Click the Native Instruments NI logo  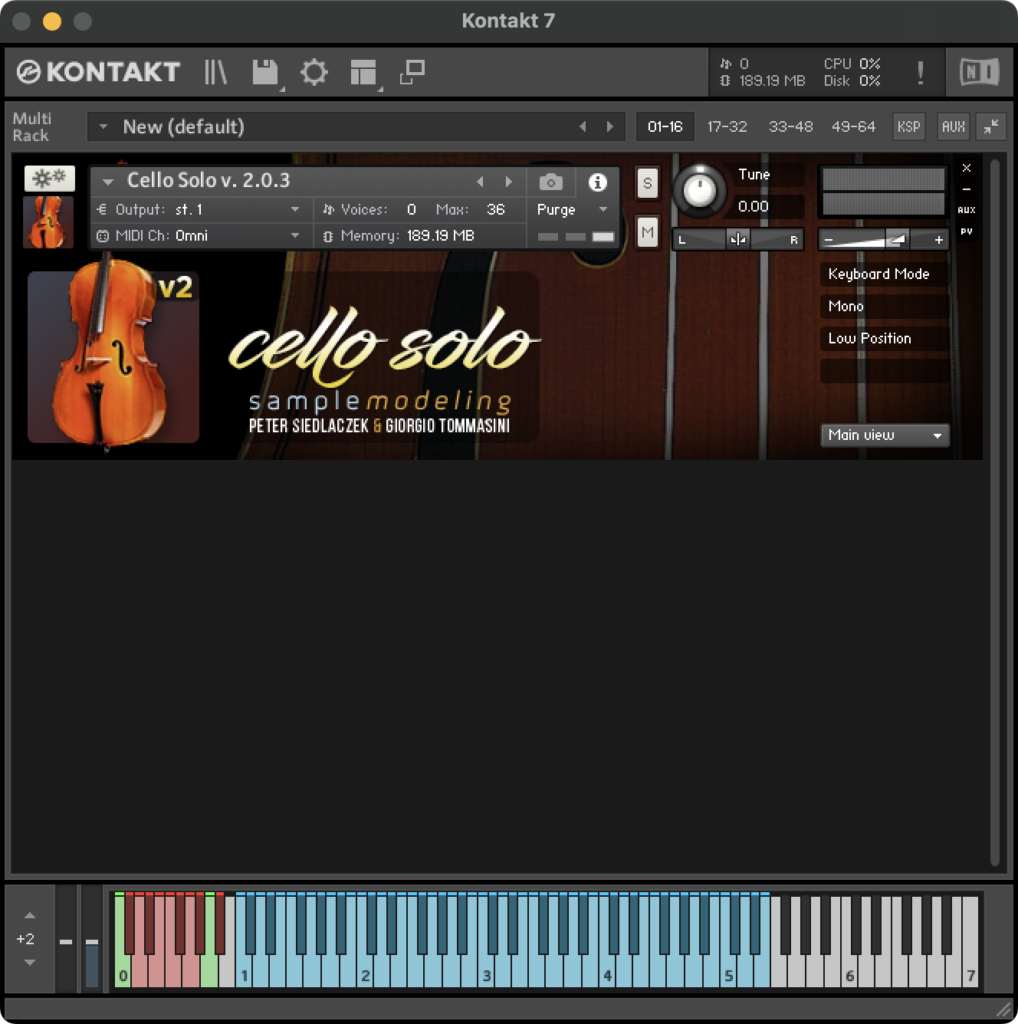pyautogui.click(x=979, y=72)
